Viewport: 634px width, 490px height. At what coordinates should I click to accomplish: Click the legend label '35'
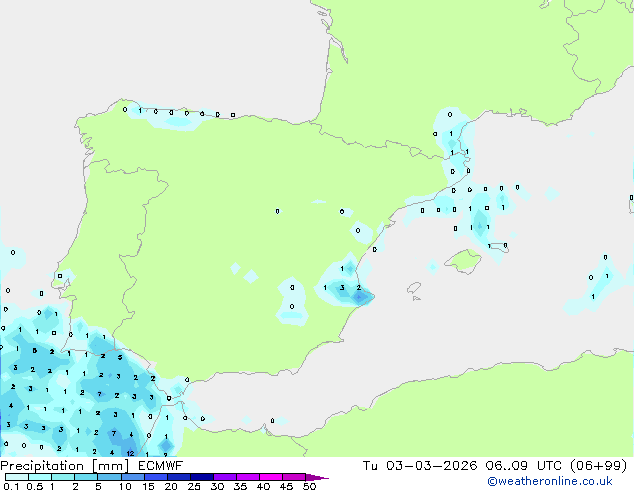tap(240, 486)
